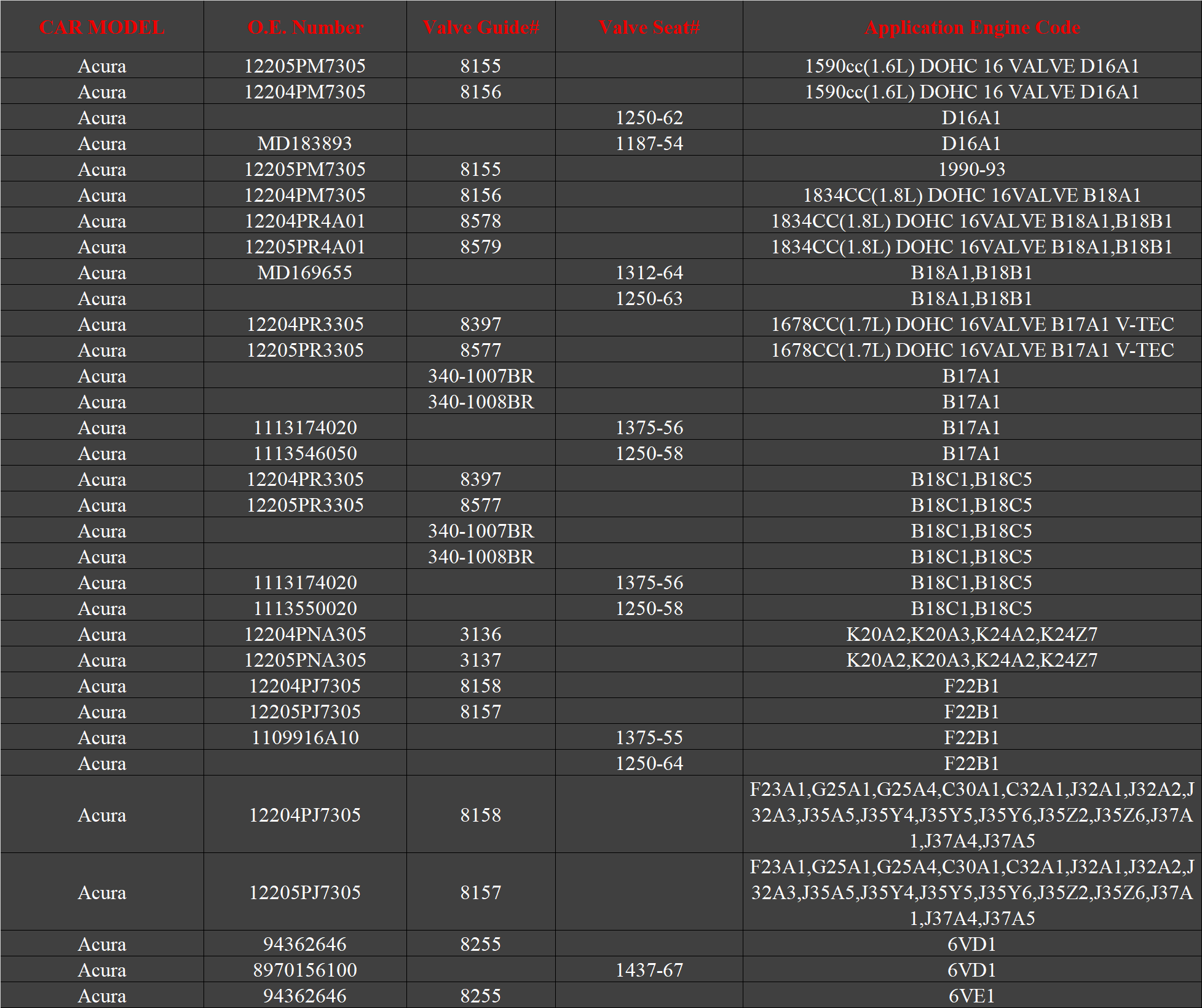This screenshot has width=1202, height=1008.
Task: Click O.E. number MD169655
Action: pos(305,272)
